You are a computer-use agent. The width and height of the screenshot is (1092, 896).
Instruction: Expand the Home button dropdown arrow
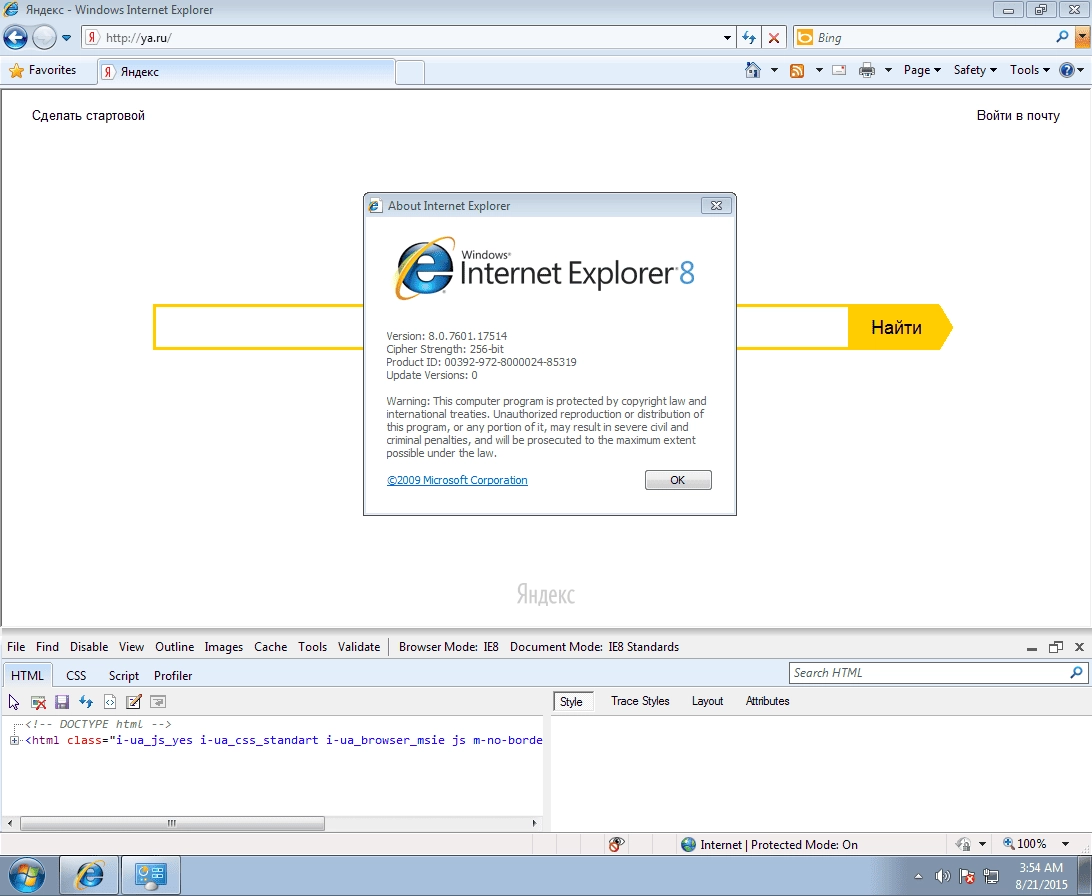pos(774,70)
